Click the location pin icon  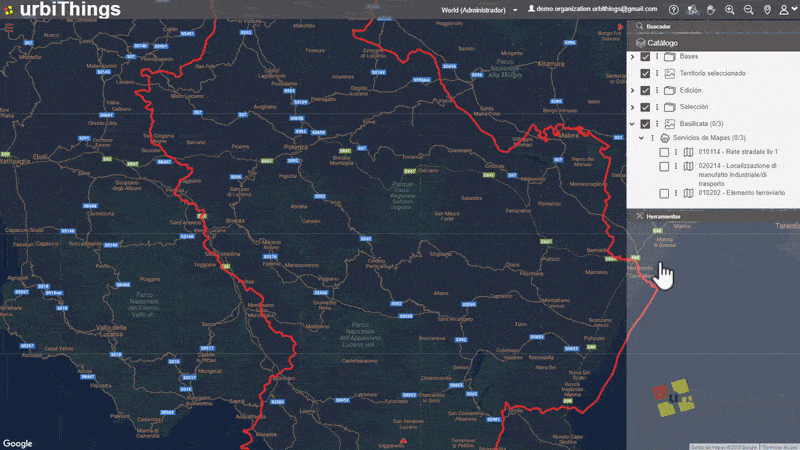click(x=767, y=10)
